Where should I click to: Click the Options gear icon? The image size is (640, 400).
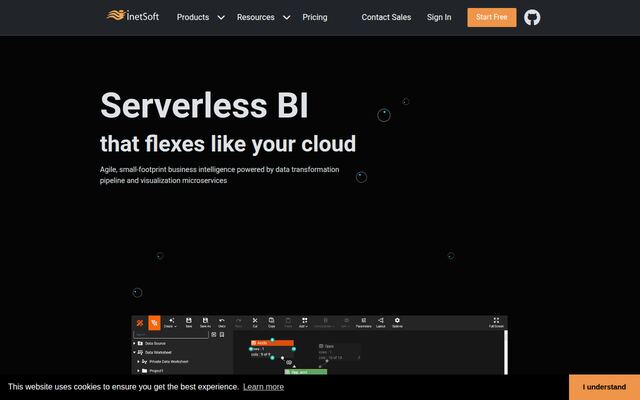[397, 322]
